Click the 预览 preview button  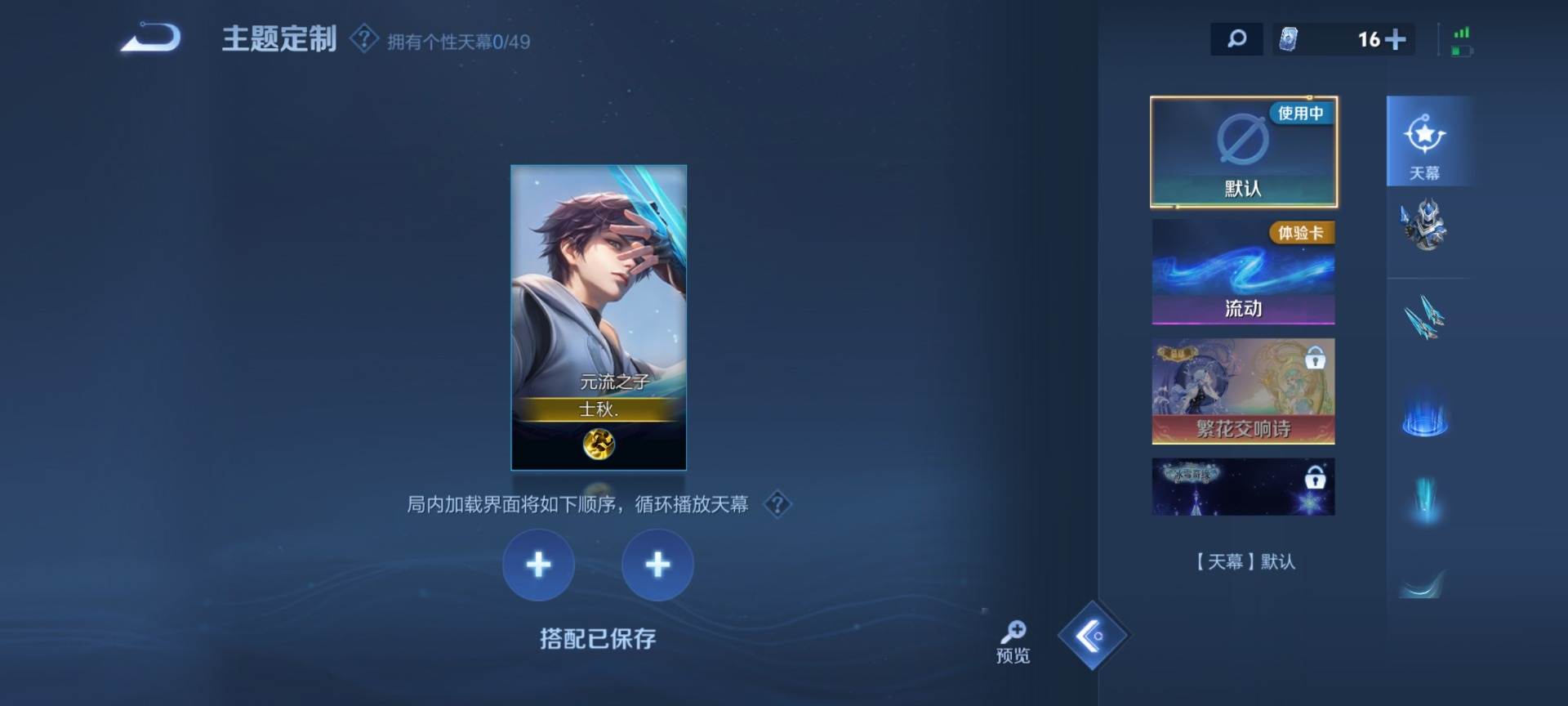[x=1013, y=642]
